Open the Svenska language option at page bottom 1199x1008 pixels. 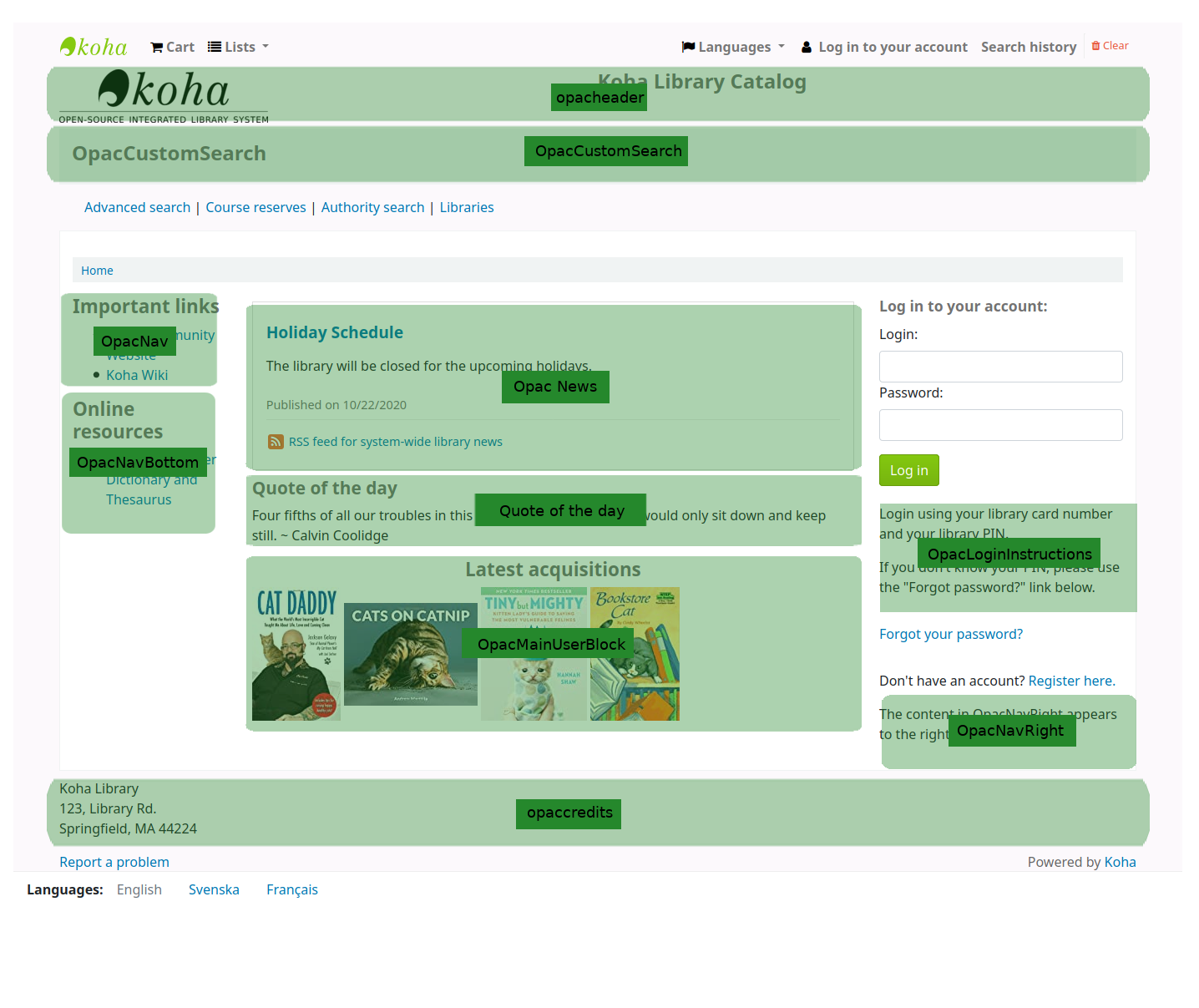214,889
